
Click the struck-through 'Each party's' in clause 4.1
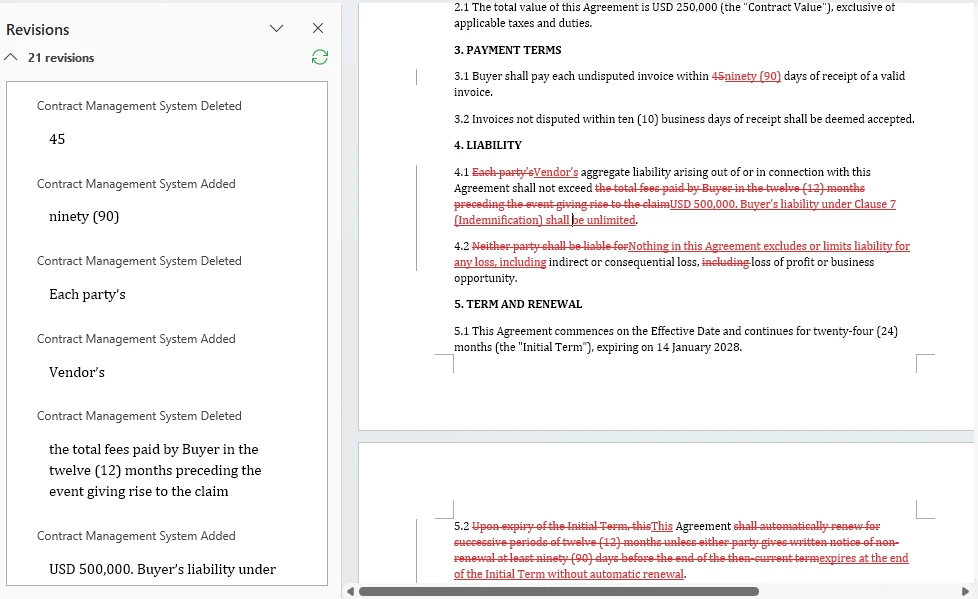tap(503, 172)
